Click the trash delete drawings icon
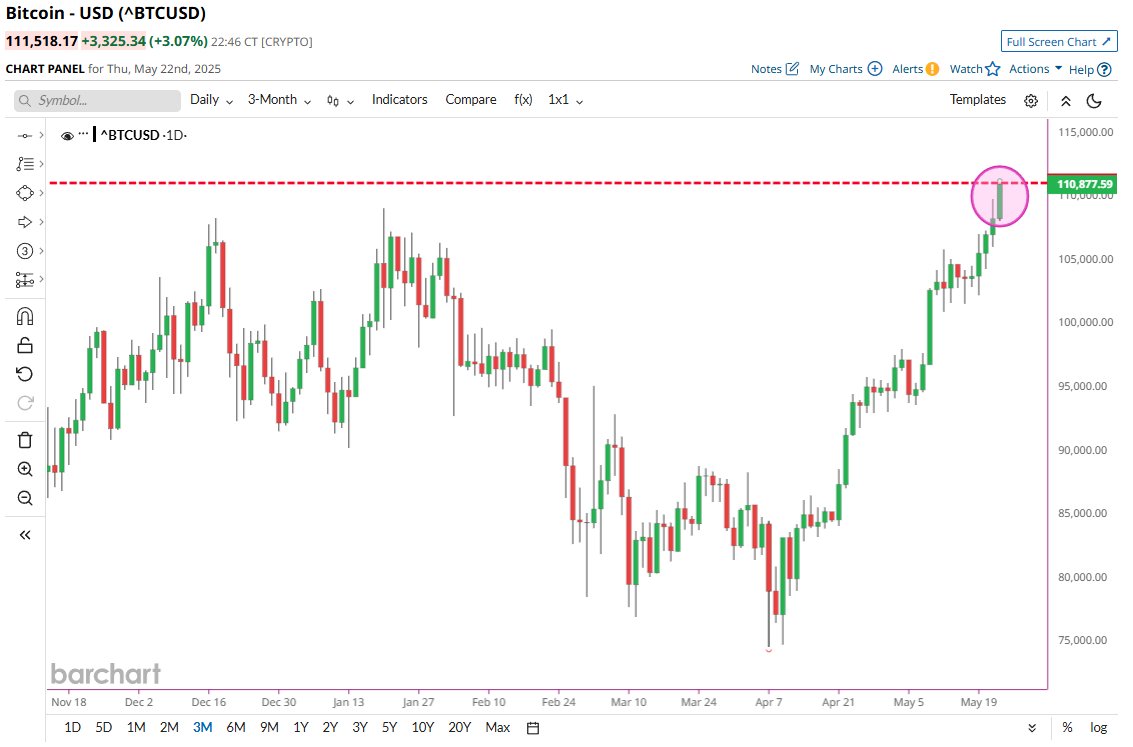 [x=25, y=440]
